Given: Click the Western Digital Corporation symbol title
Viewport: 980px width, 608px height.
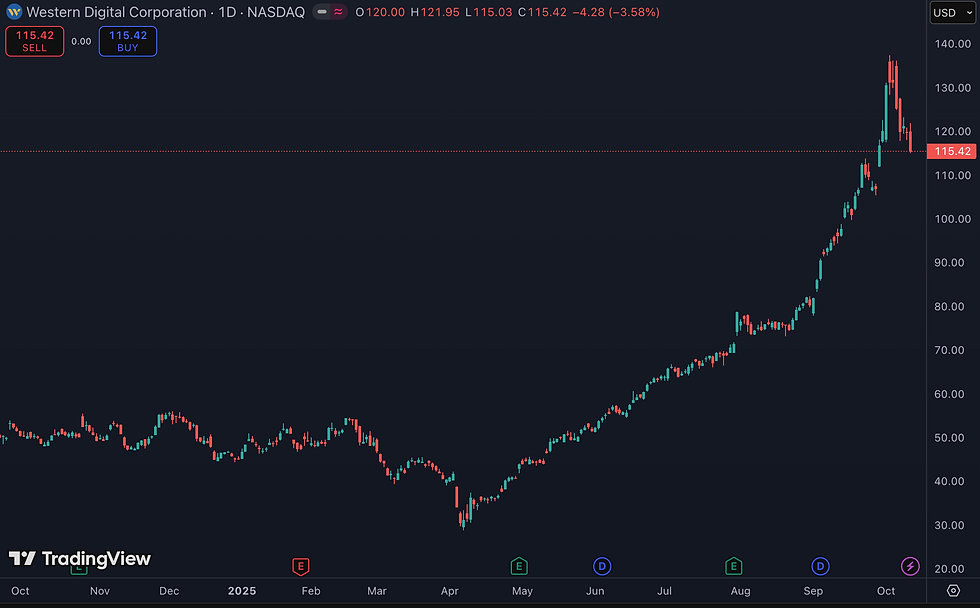Looking at the screenshot, I should tap(166, 12).
